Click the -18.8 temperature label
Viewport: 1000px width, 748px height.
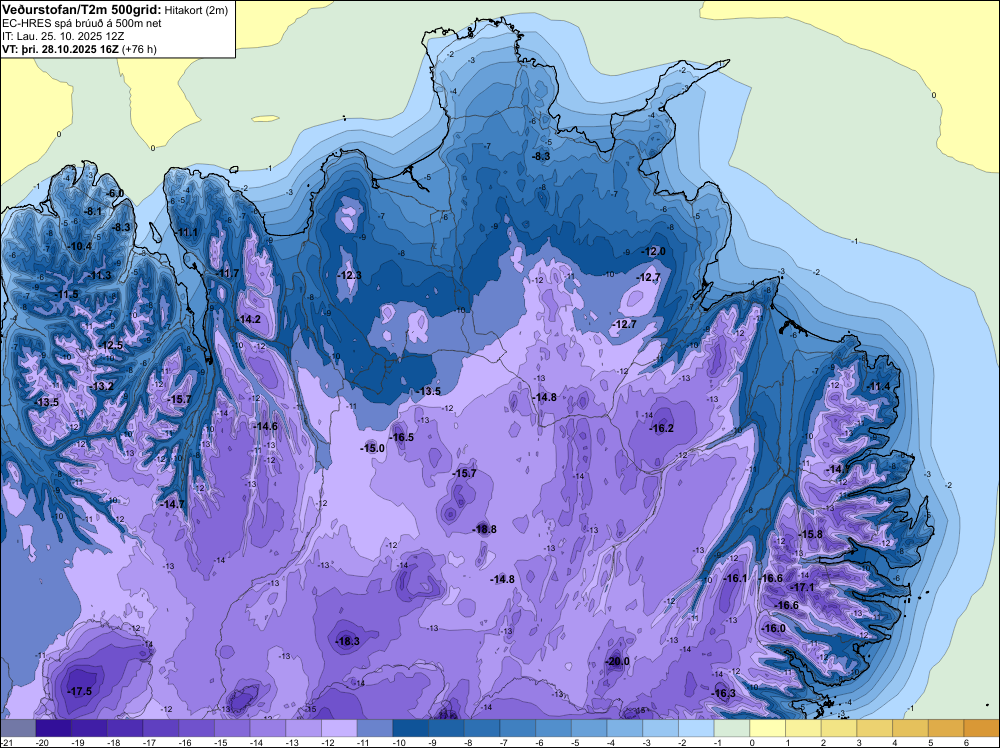click(x=485, y=529)
